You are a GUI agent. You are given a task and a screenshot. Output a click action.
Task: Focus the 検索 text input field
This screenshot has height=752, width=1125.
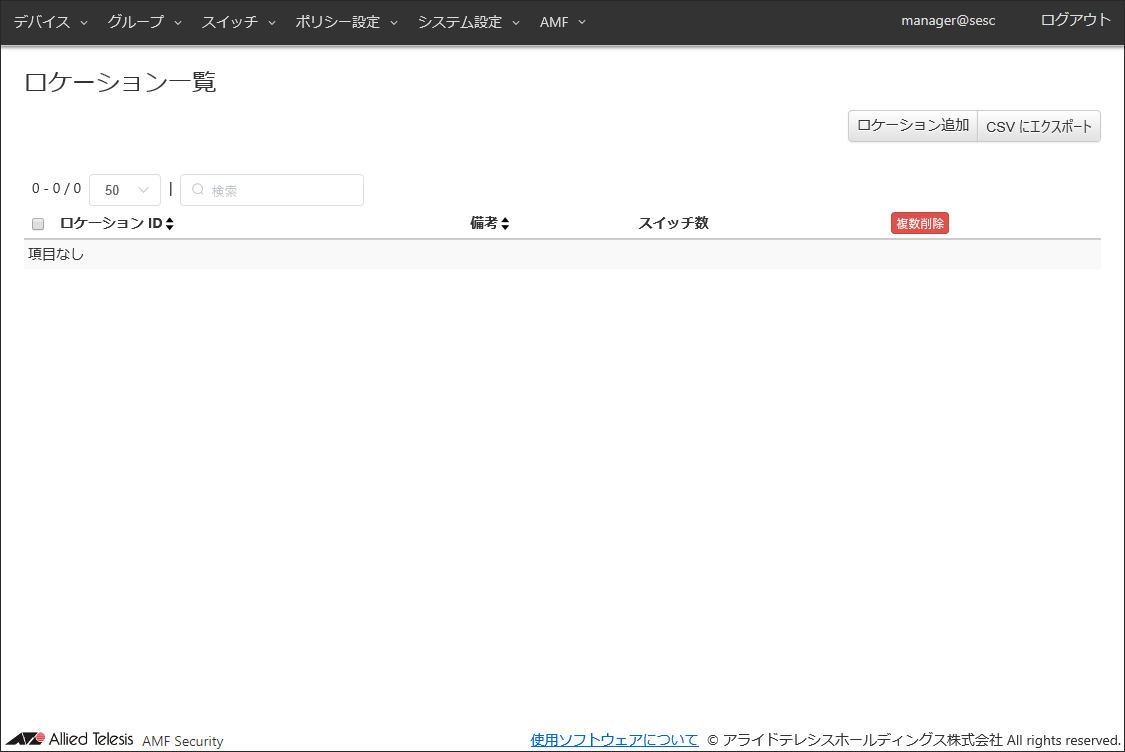tap(280, 190)
